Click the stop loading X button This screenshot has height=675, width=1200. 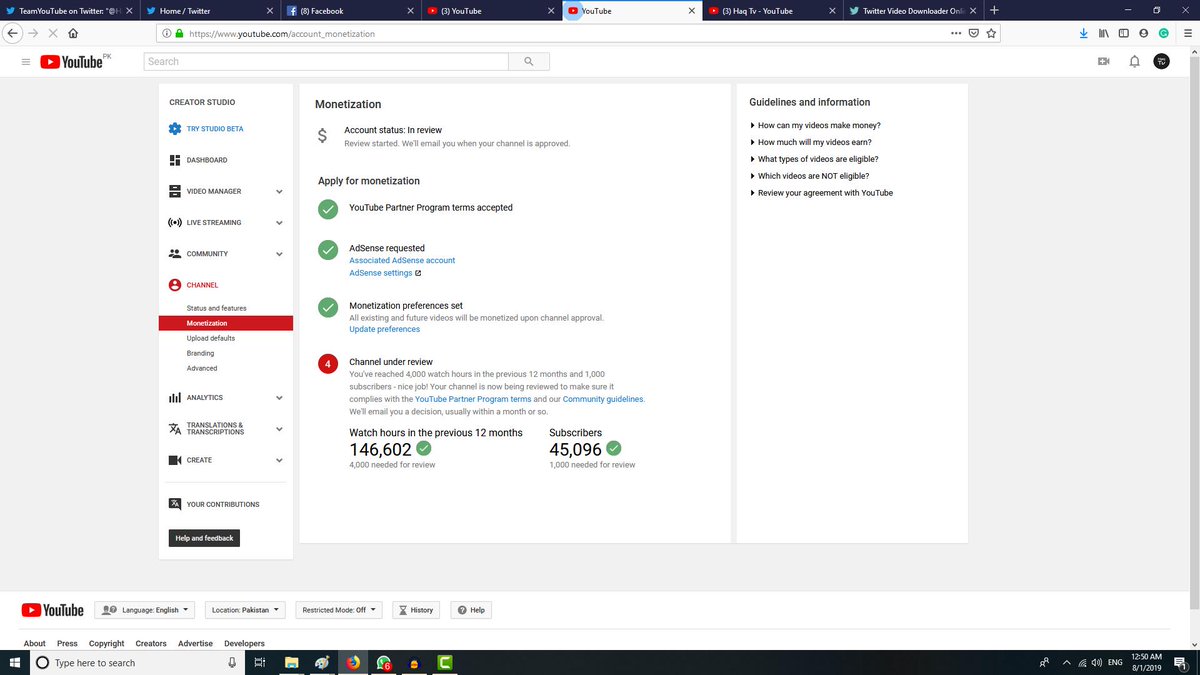52,33
